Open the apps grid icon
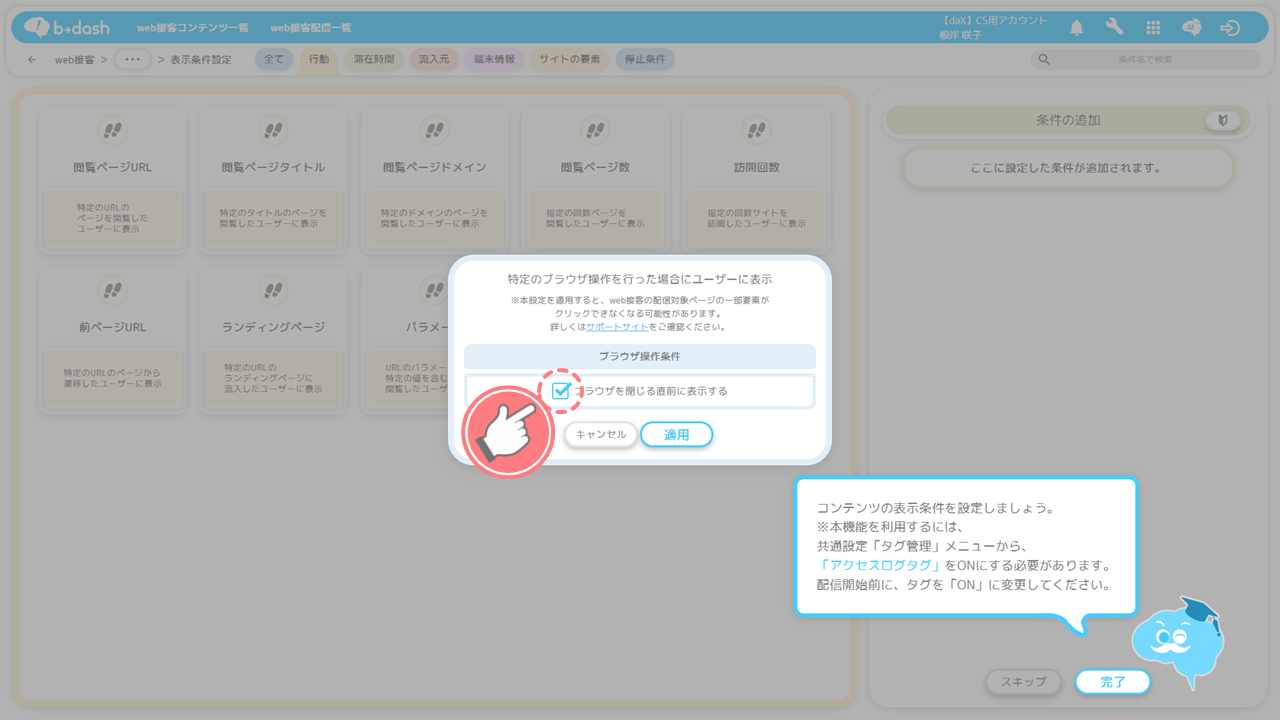 pos(1153,28)
